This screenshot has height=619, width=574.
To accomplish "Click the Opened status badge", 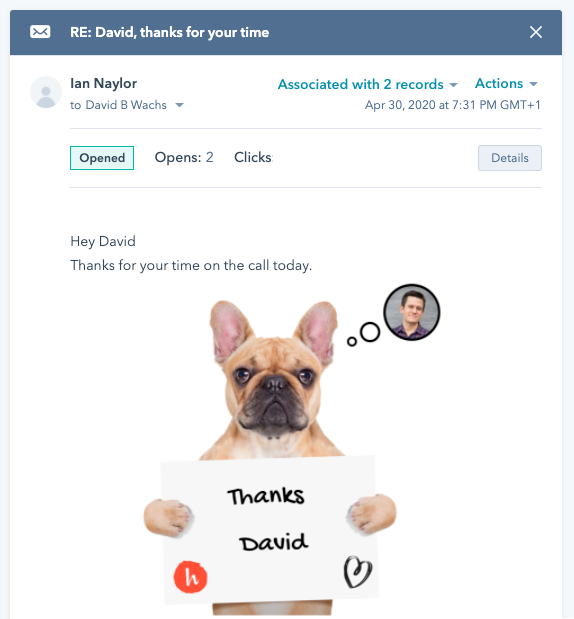I will pyautogui.click(x=102, y=158).
